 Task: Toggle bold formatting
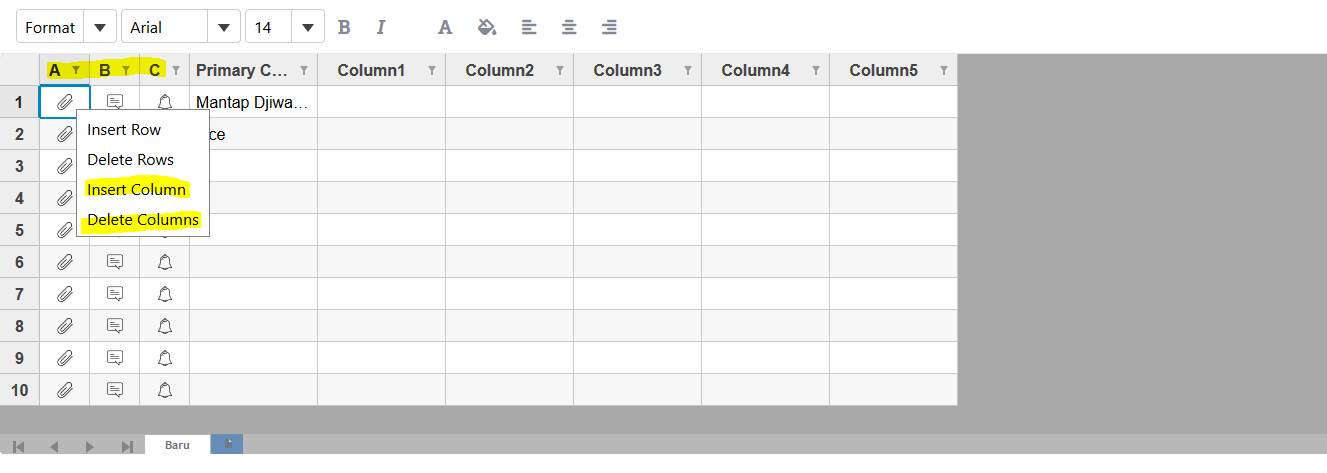pyautogui.click(x=344, y=27)
